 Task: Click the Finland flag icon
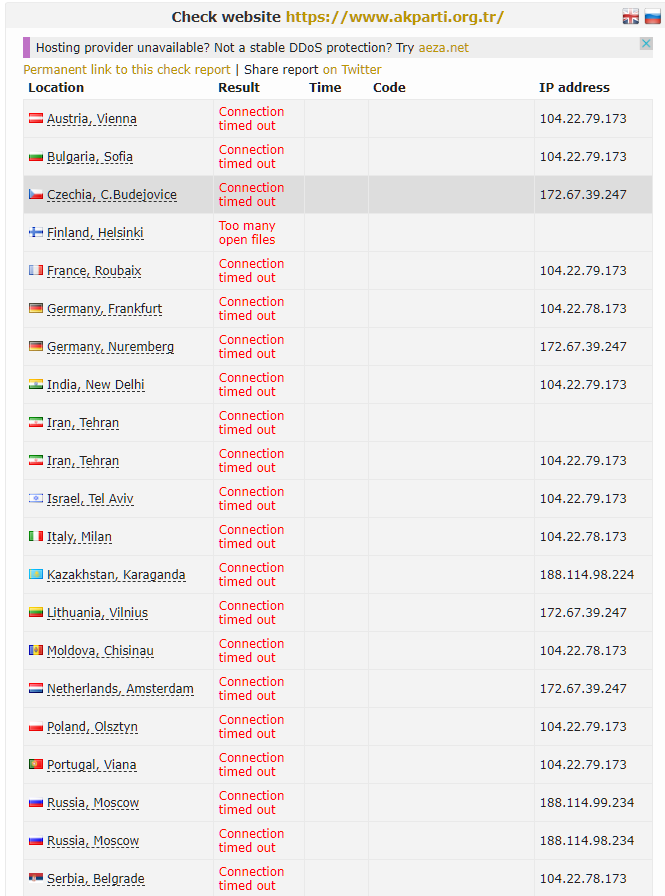[x=36, y=233]
